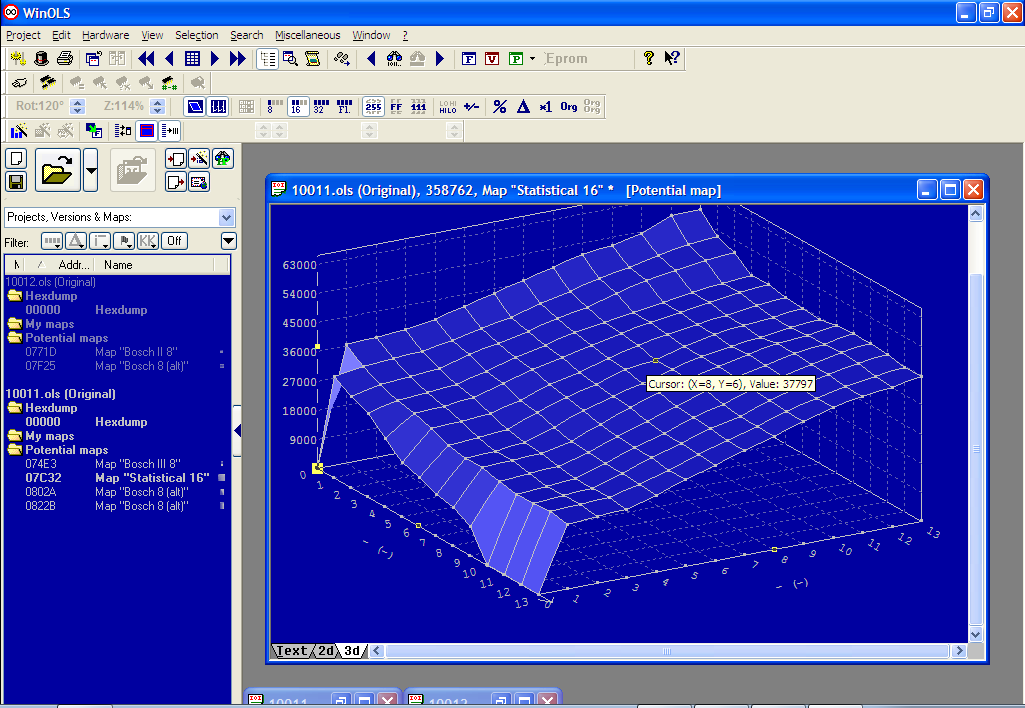Open the Projects, Versions & Maps dropdown
This screenshot has width=1025, height=708.
pos(226,217)
